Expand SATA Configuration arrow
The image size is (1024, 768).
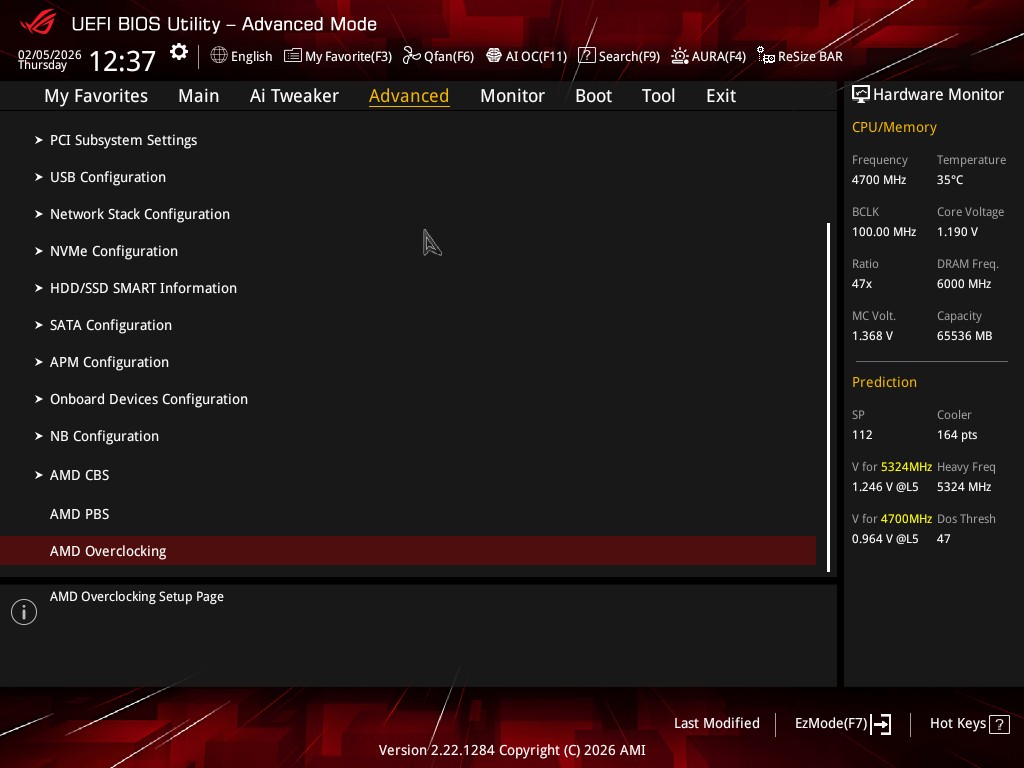[39, 325]
